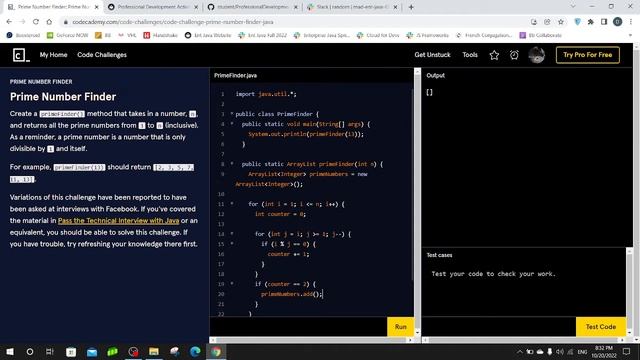Switch to Chrome on the taskbar
This screenshot has width=640, height=360.
click(x=216, y=351)
